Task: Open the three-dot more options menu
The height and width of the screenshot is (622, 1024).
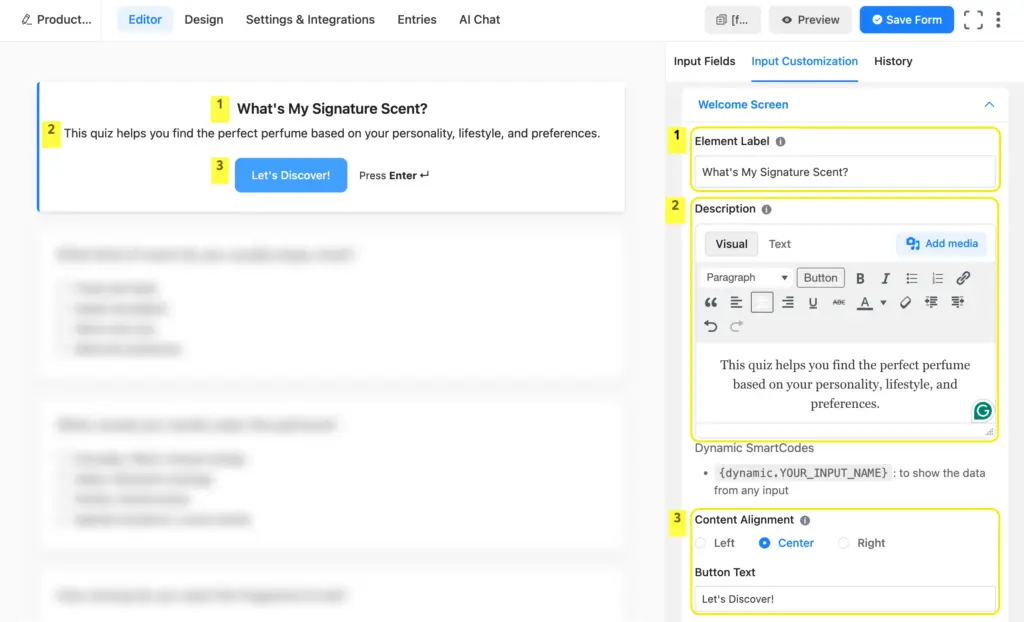Action: tap(998, 20)
